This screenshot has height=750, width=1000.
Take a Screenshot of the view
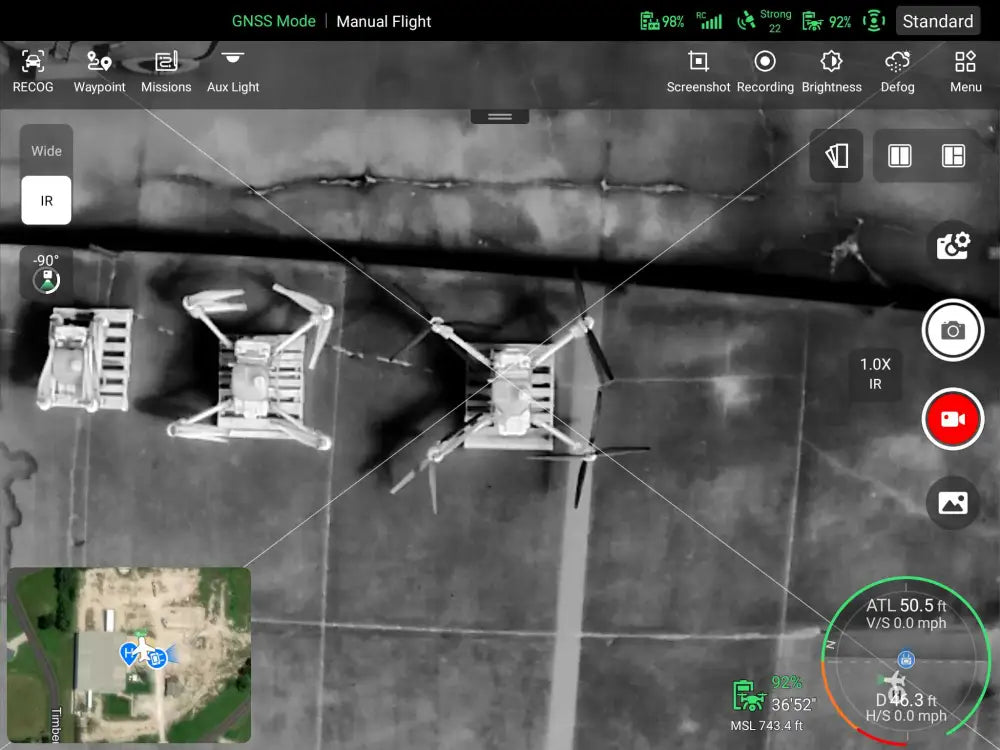coord(698,71)
